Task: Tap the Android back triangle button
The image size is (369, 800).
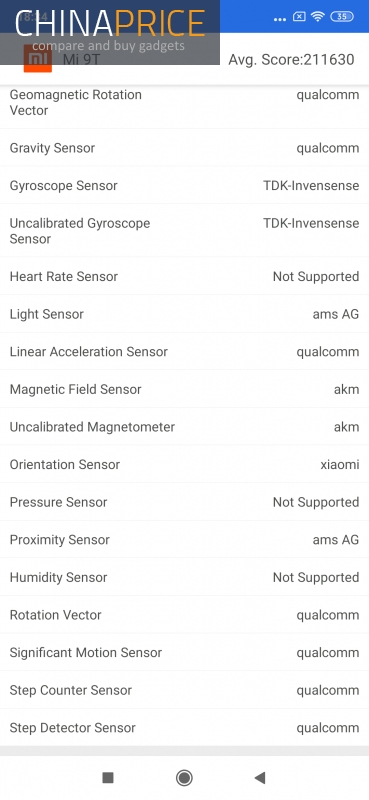Action: [x=260, y=778]
